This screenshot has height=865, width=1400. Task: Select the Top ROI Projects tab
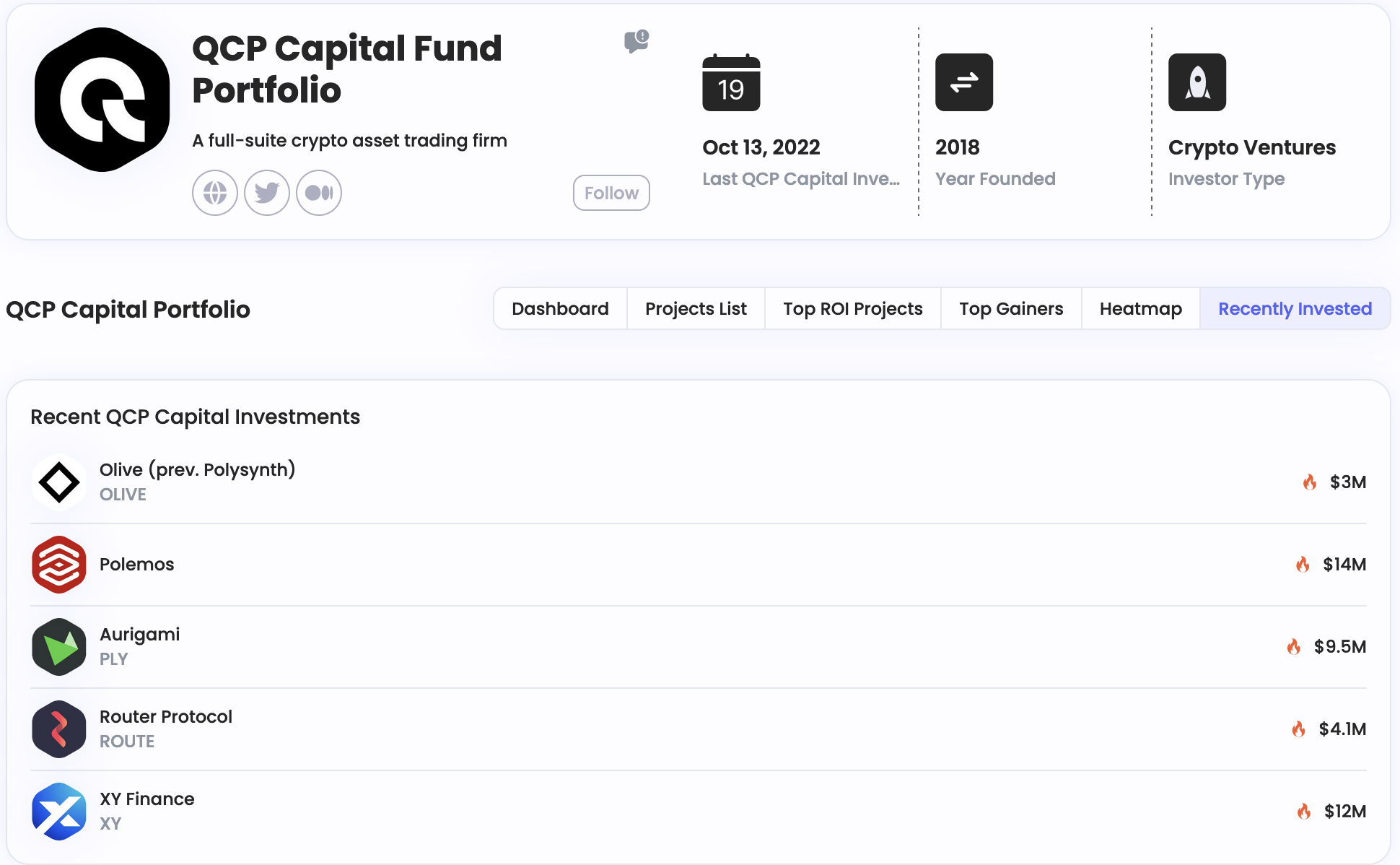[x=853, y=309]
